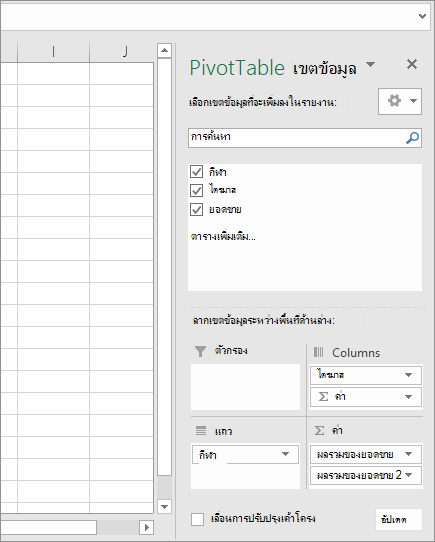Open the gear Tools layout menu

pos(400,101)
